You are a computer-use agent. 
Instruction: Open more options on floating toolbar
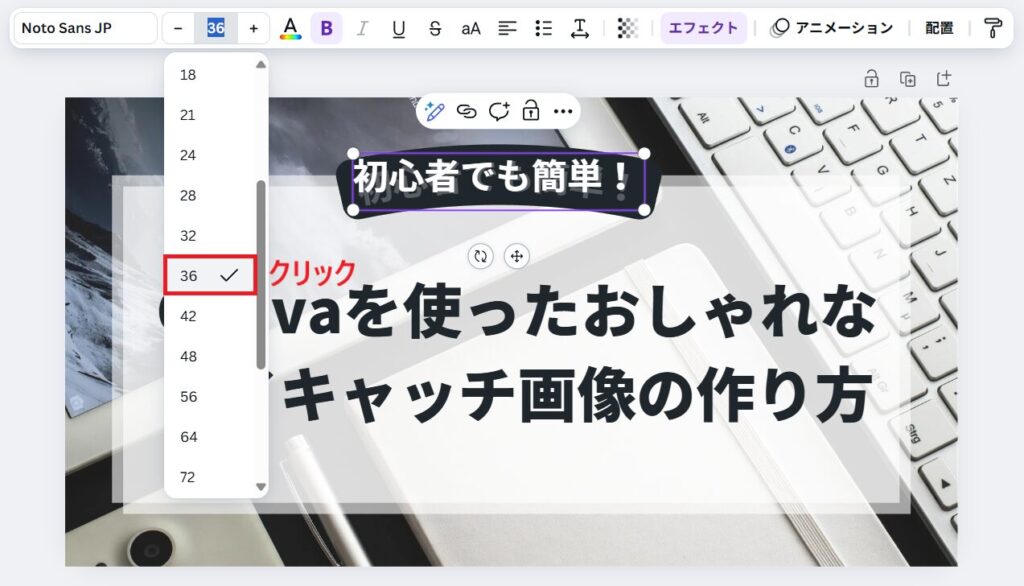564,111
